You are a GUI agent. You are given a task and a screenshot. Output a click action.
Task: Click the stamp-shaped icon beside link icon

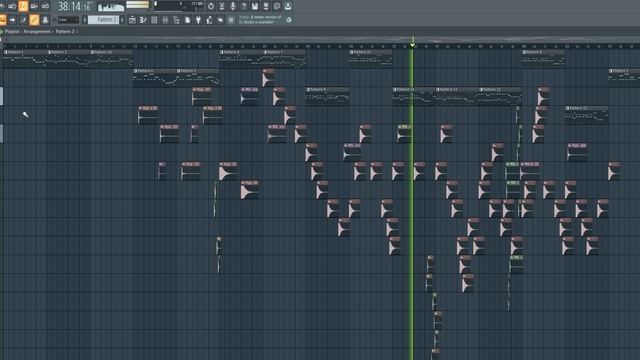tap(45, 20)
